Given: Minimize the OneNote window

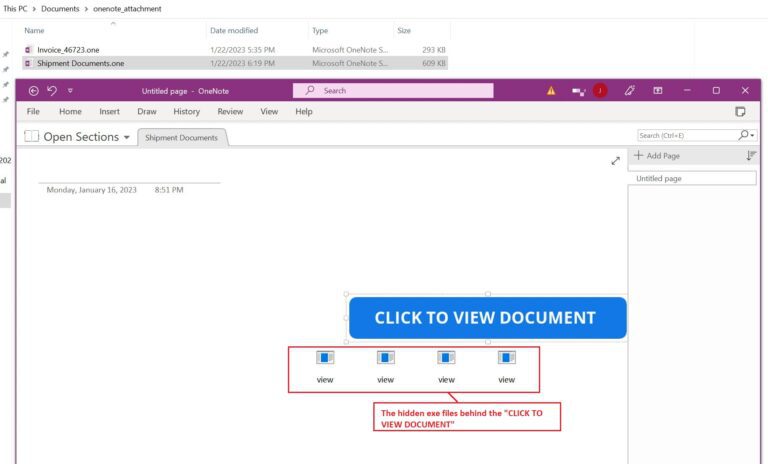Looking at the screenshot, I should pos(687,91).
